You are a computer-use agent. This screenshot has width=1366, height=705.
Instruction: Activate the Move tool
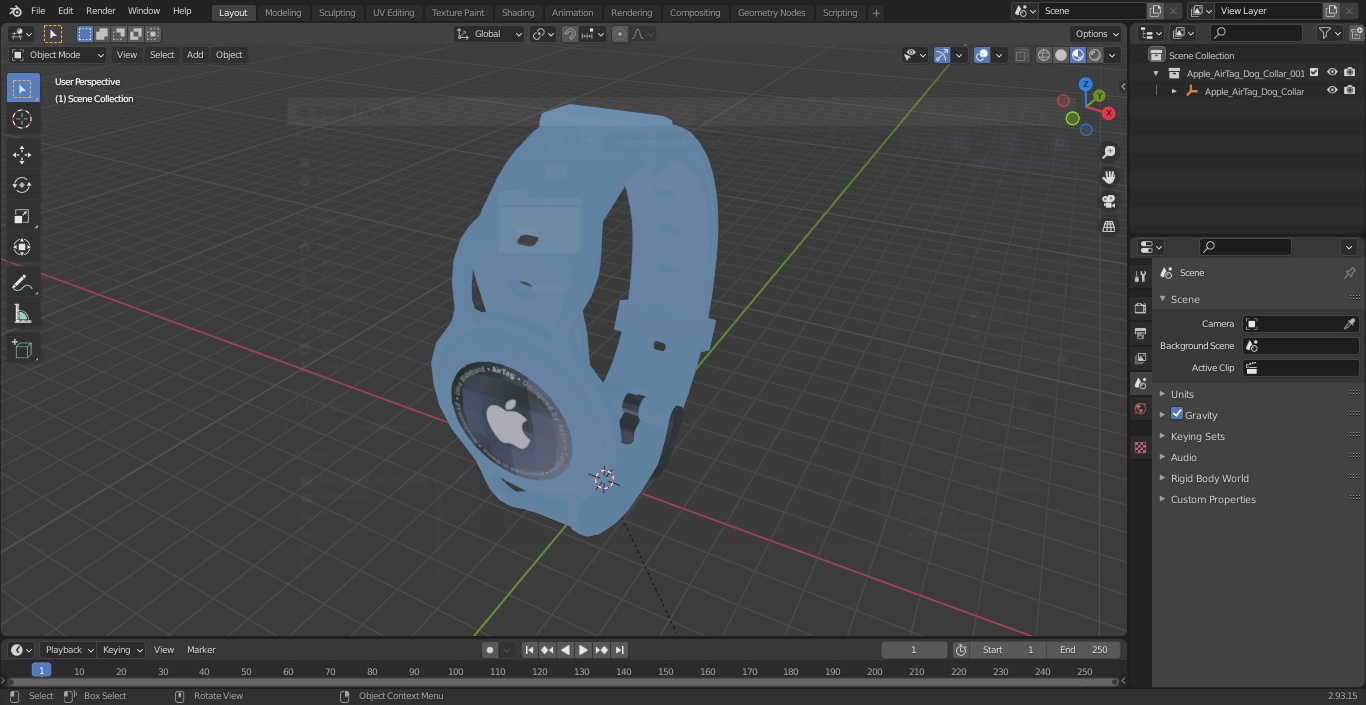pyautogui.click(x=22, y=154)
